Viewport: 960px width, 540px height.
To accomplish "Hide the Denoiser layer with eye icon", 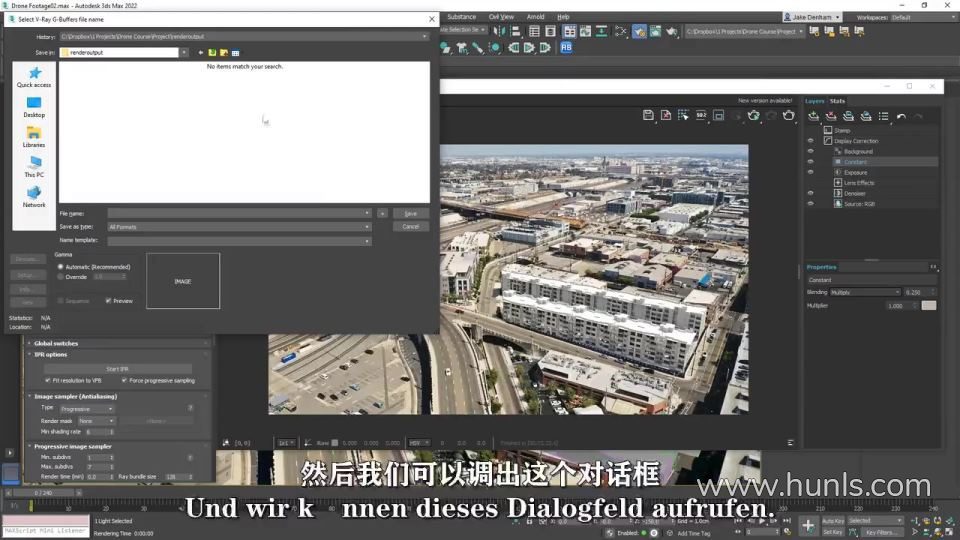I will (x=811, y=193).
